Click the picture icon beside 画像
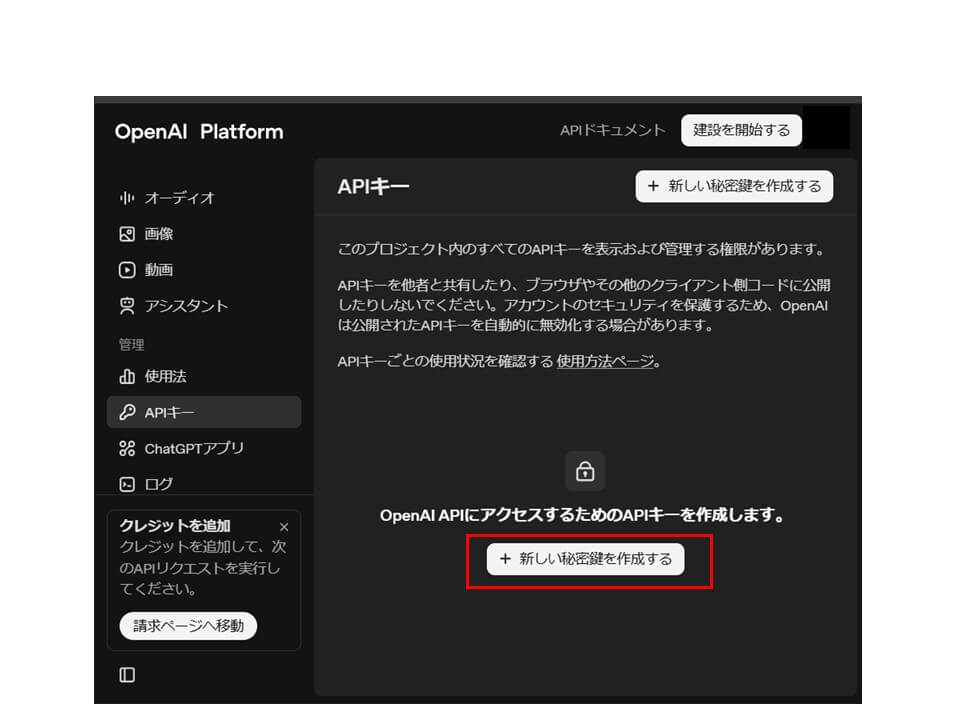 pos(127,234)
